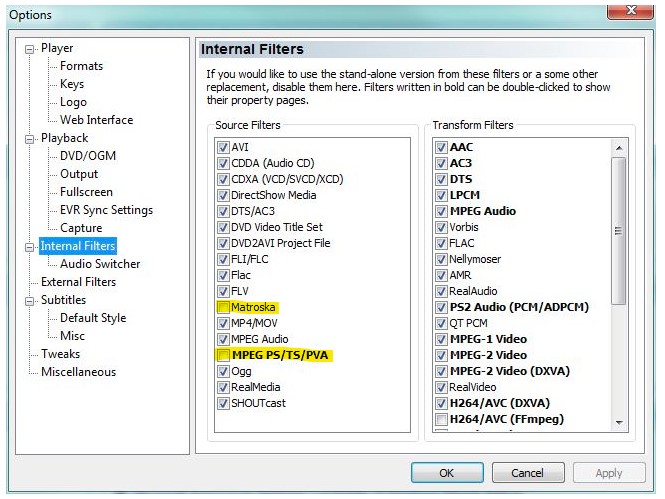
Task: Disable H264/AVC (DXVA) filter
Action: (x=441, y=403)
